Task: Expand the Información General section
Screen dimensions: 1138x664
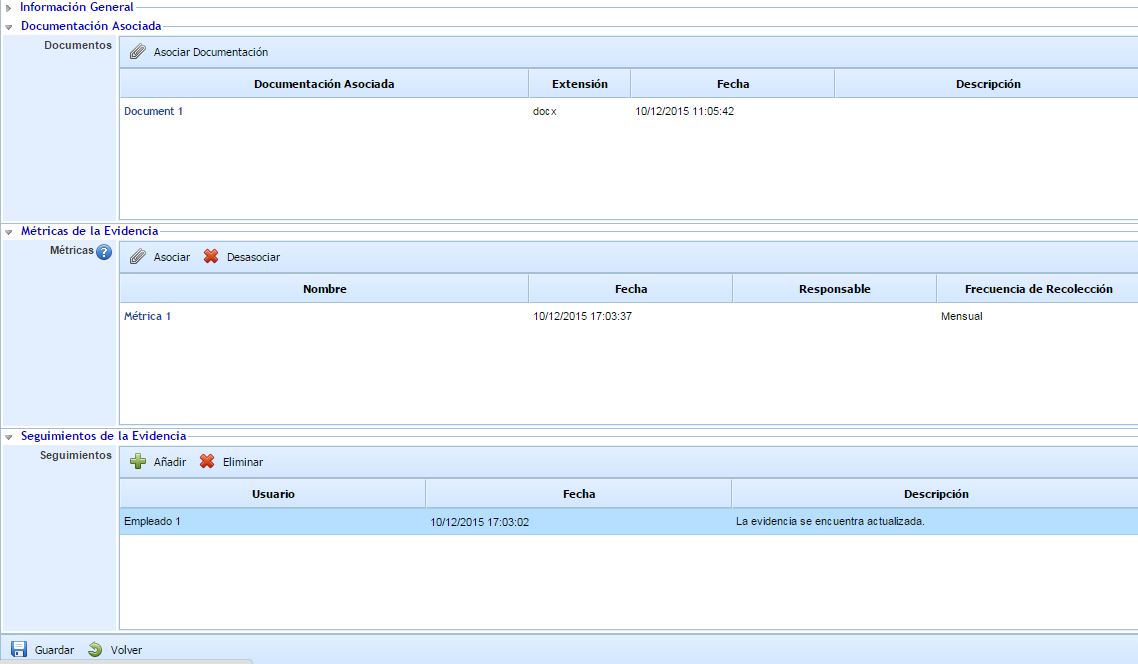Action: pos(8,7)
